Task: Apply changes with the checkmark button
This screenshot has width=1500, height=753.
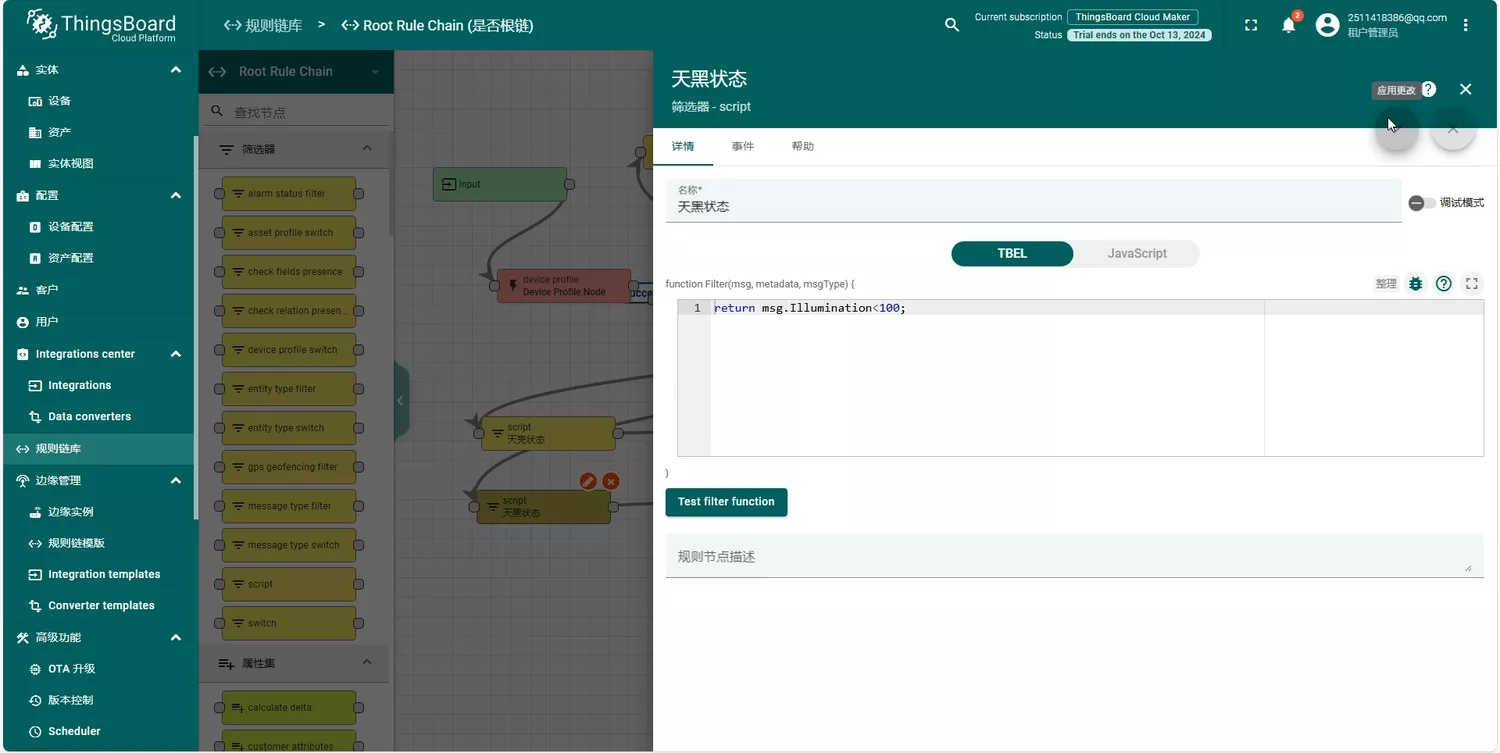Action: pos(1397,129)
